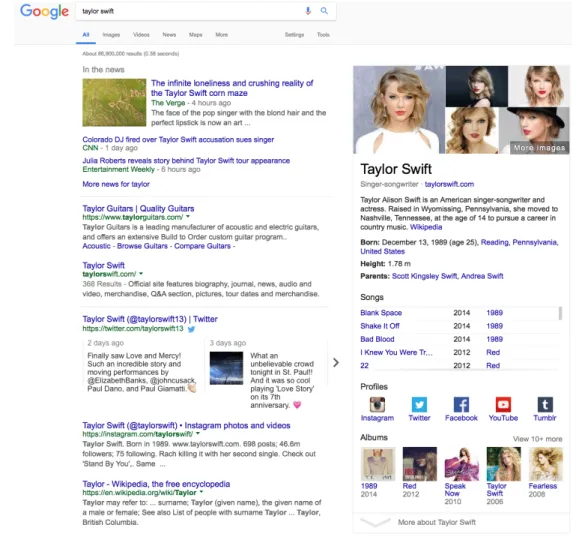This screenshot has height=537, width=576.
Task: Open the Acoustic sitelink
Action: point(96,246)
